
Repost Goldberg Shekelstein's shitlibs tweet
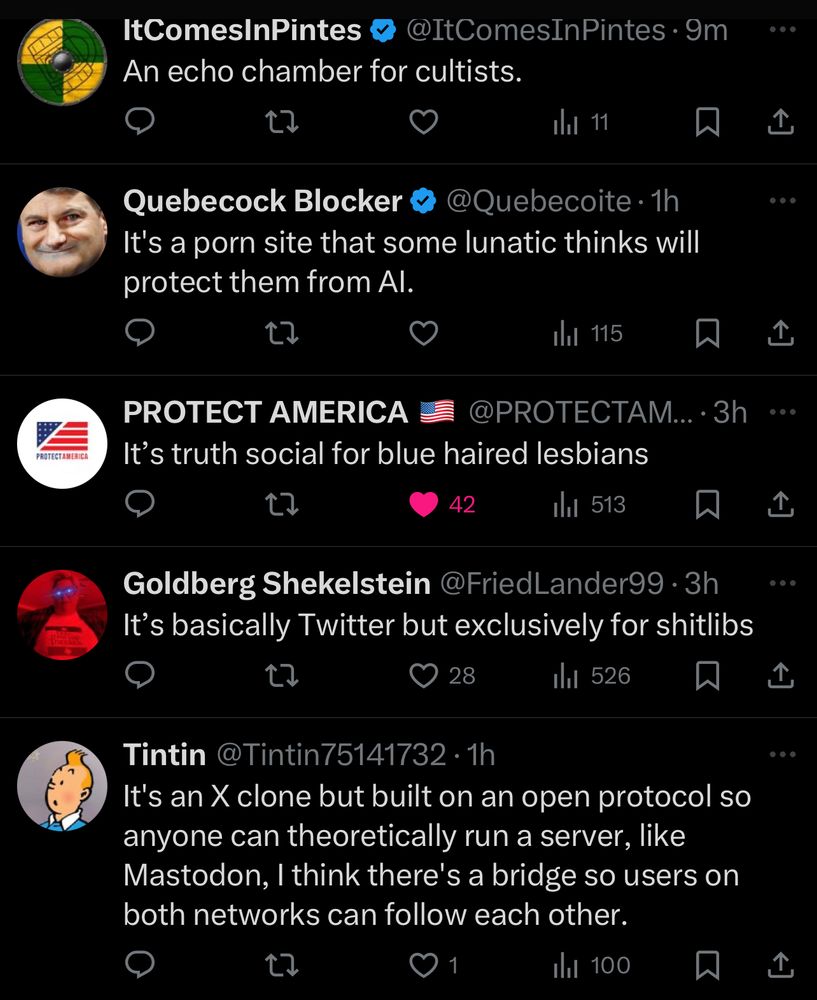(x=281, y=675)
